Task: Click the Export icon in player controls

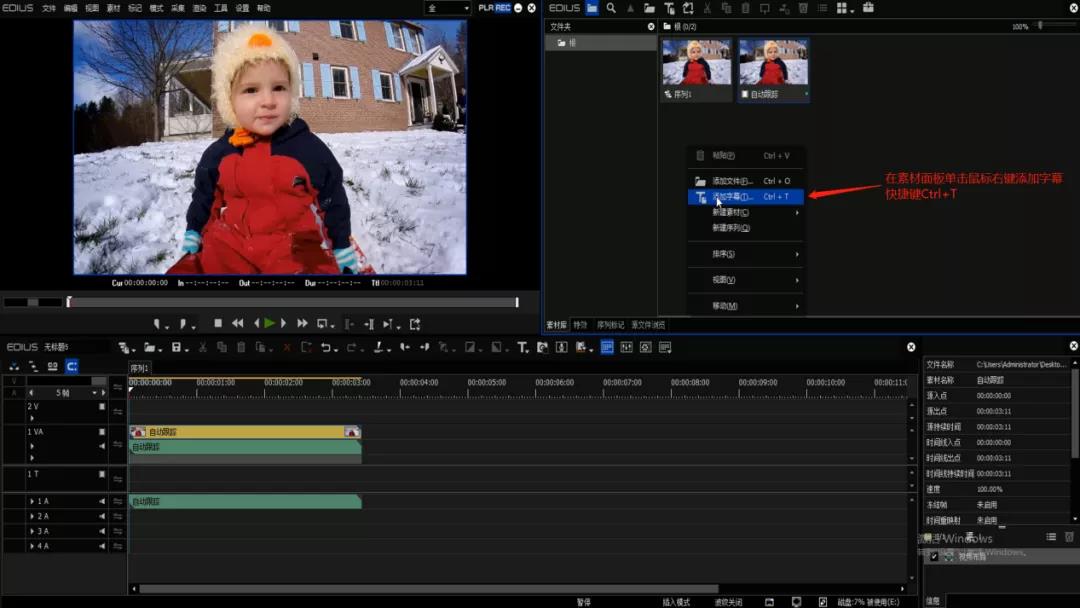Action: (415, 324)
